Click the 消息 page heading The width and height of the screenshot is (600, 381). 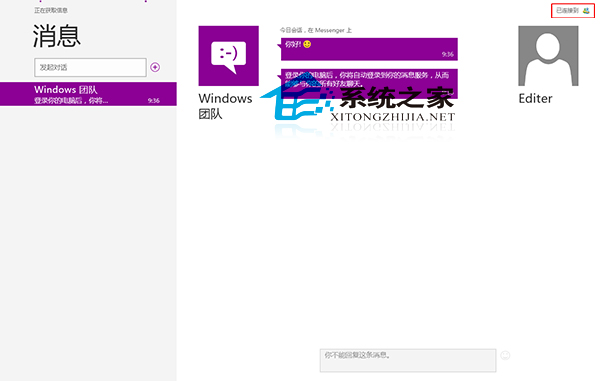(57, 36)
